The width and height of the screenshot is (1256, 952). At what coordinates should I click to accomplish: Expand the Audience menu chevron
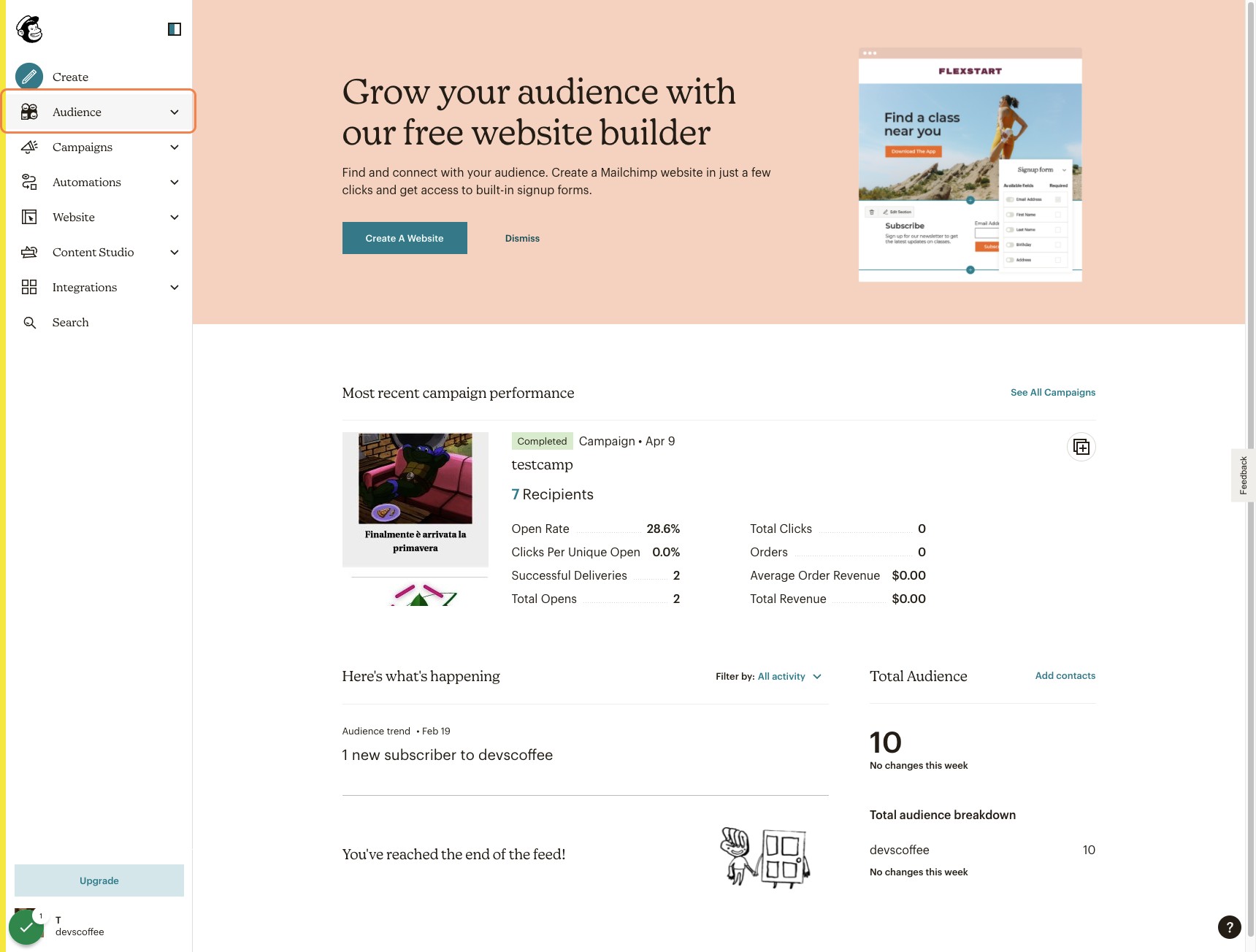tap(175, 112)
